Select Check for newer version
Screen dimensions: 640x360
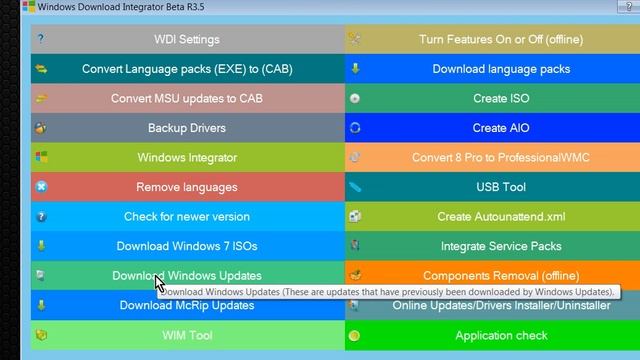pyautogui.click(x=188, y=216)
